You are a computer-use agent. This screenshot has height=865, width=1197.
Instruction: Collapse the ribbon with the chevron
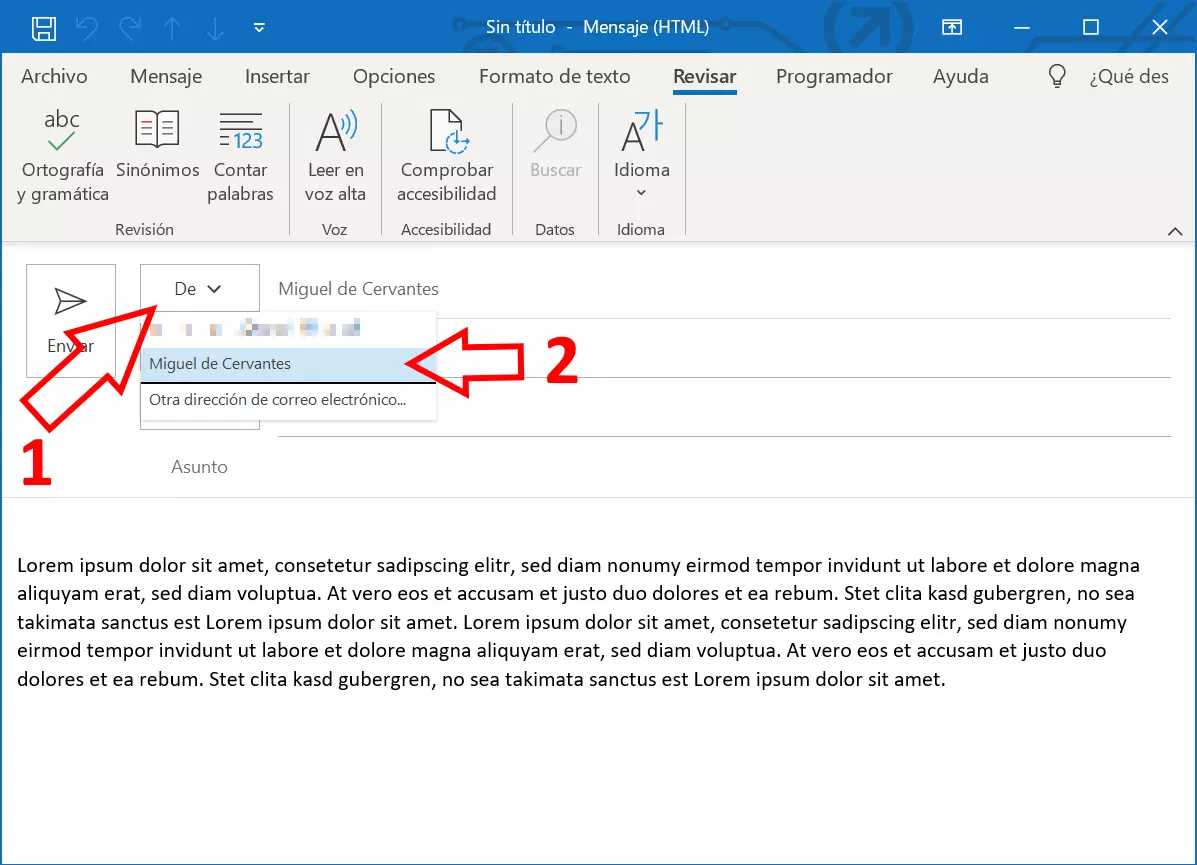tap(1176, 230)
